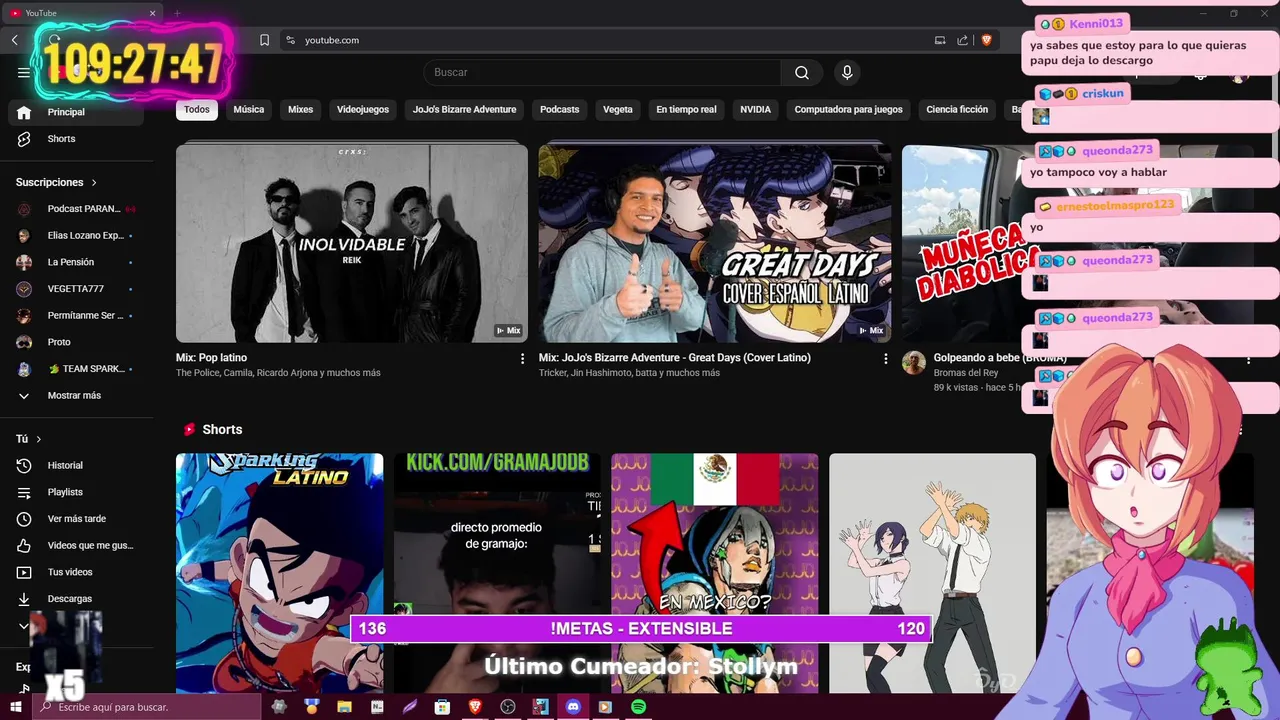The image size is (1280, 720).
Task: Expand the Suscripciones section arrow
Action: click(94, 183)
